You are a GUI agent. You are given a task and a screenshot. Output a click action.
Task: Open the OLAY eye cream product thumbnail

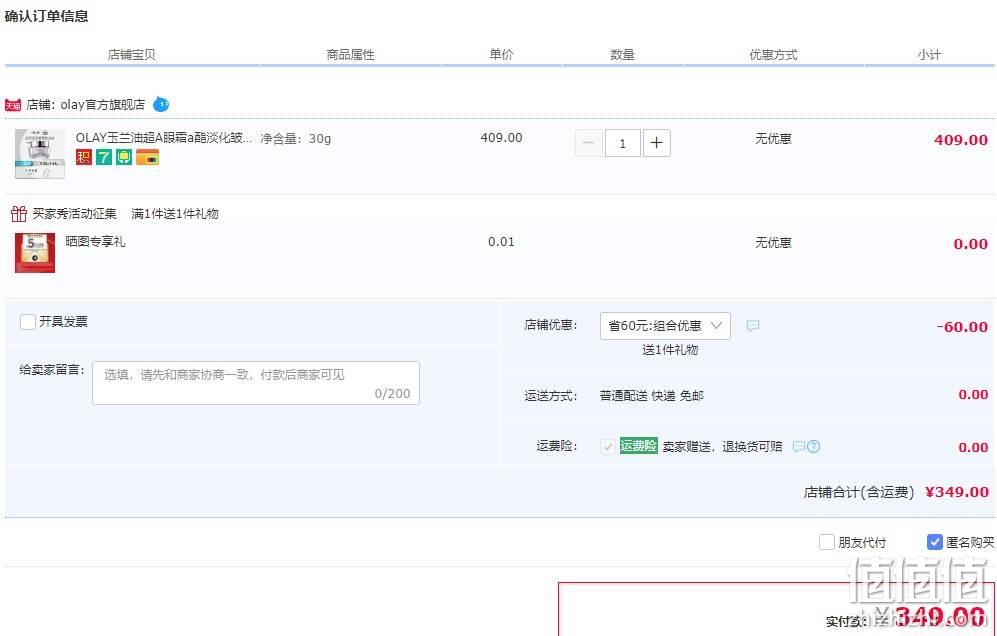[39, 154]
